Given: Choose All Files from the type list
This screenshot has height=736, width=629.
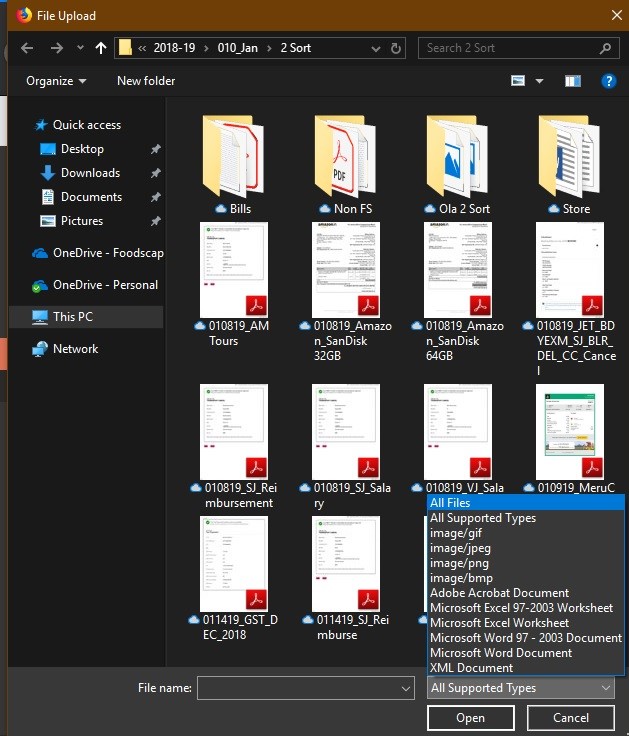Looking at the screenshot, I should (525, 503).
